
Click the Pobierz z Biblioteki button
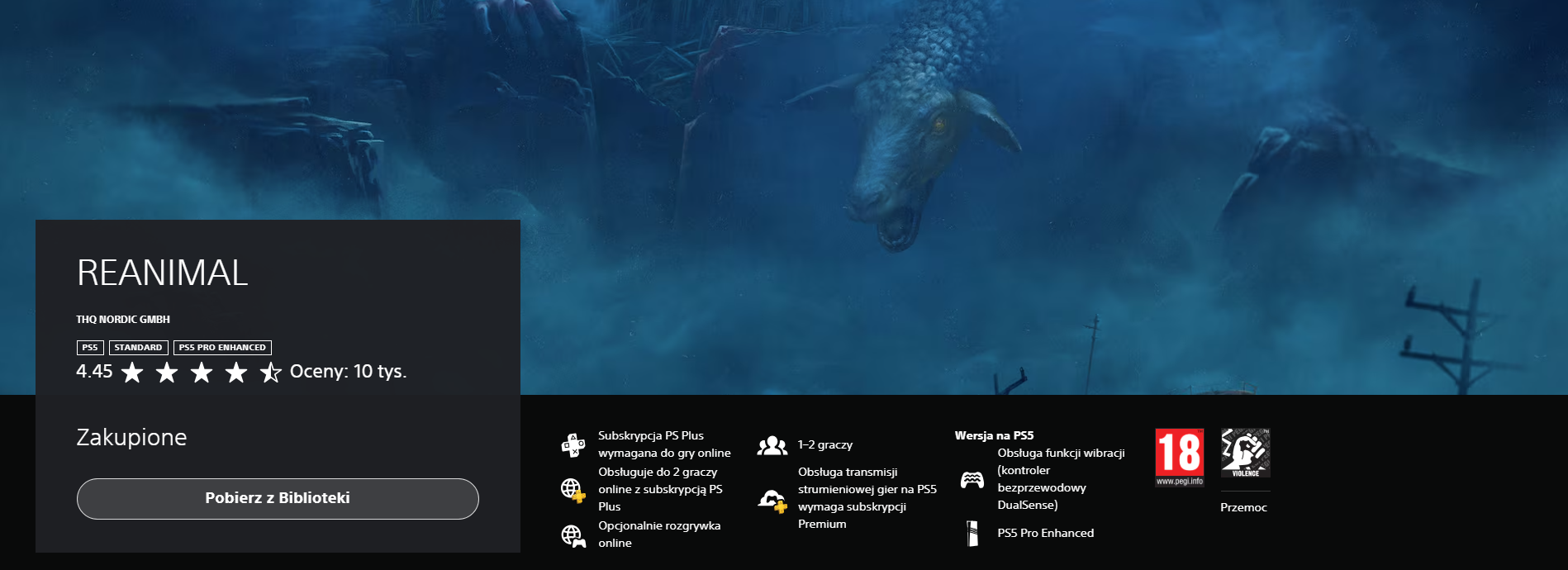click(x=278, y=498)
